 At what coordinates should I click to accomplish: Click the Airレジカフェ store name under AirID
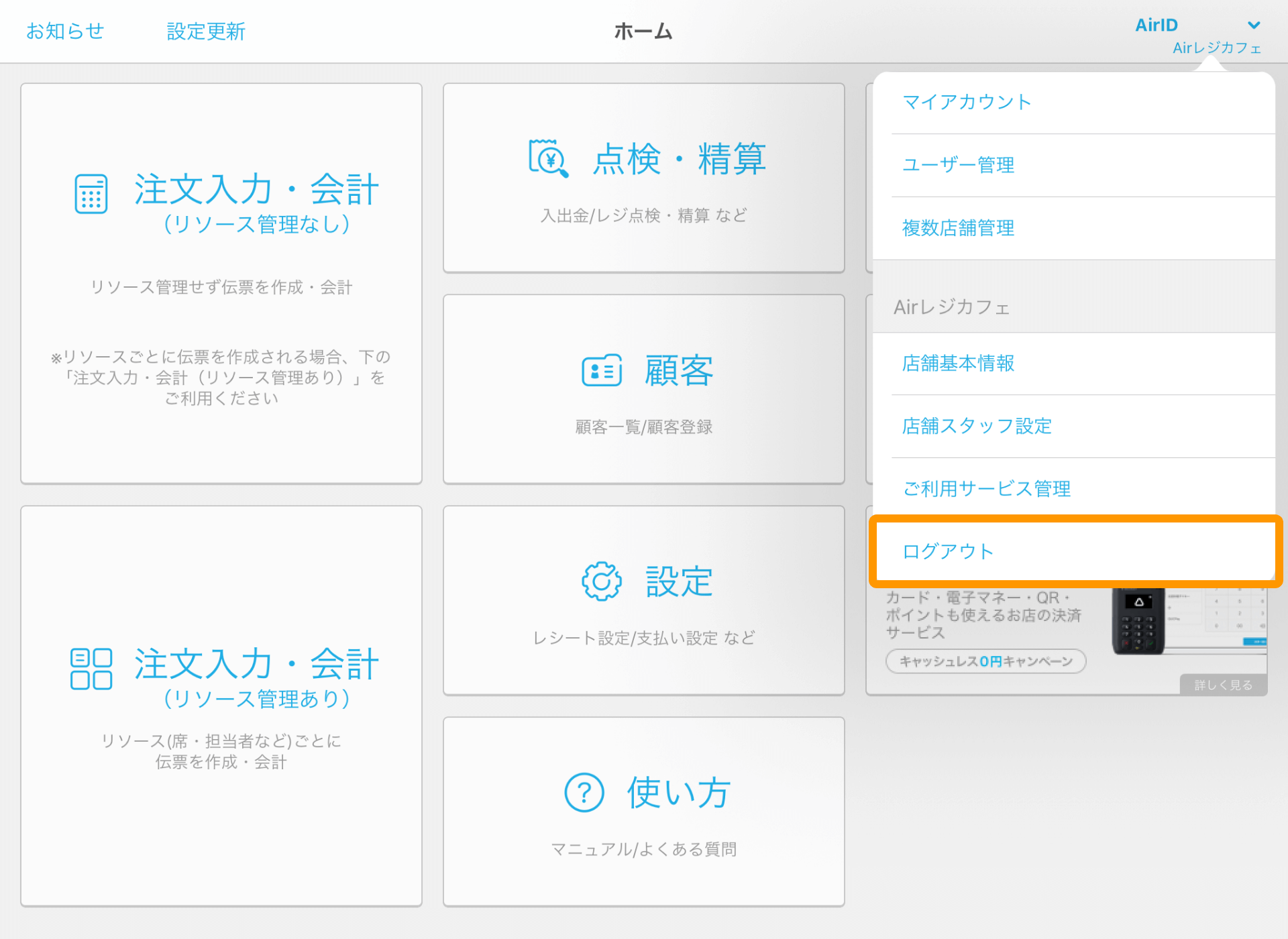pyautogui.click(x=1217, y=48)
